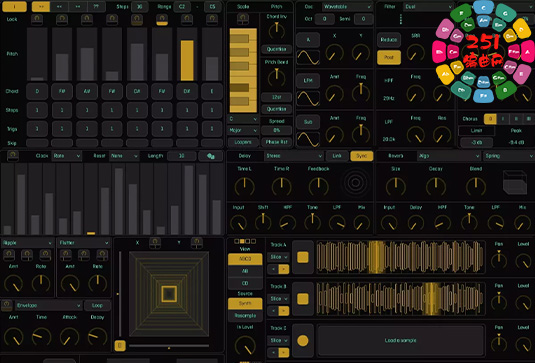The height and width of the screenshot is (363, 535).
Task: Click the yellow square button below XY pad
Action: click(x=120, y=346)
